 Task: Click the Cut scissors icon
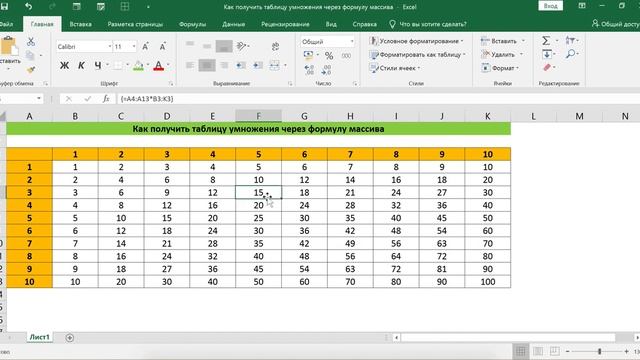click(x=31, y=42)
